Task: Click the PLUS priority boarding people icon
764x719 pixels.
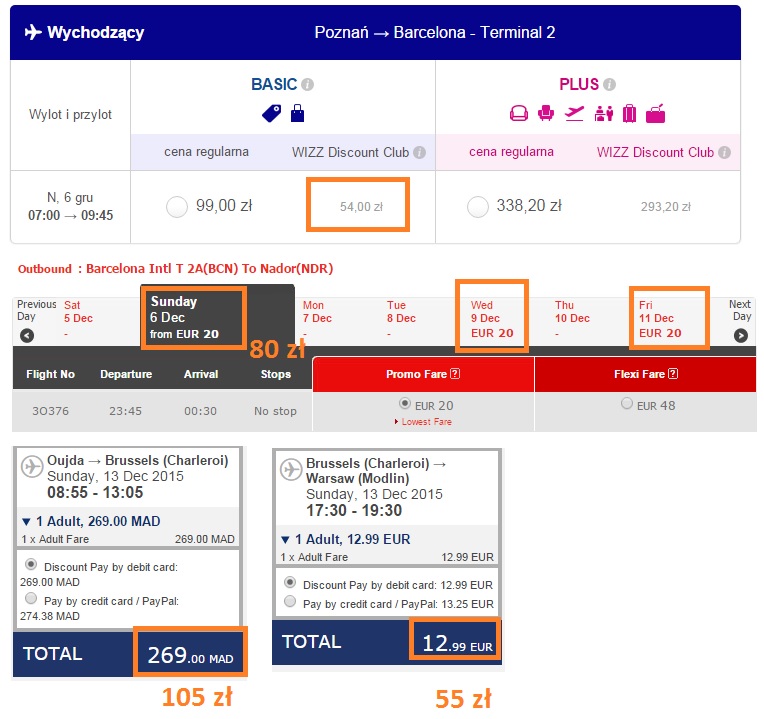Action: [x=604, y=114]
